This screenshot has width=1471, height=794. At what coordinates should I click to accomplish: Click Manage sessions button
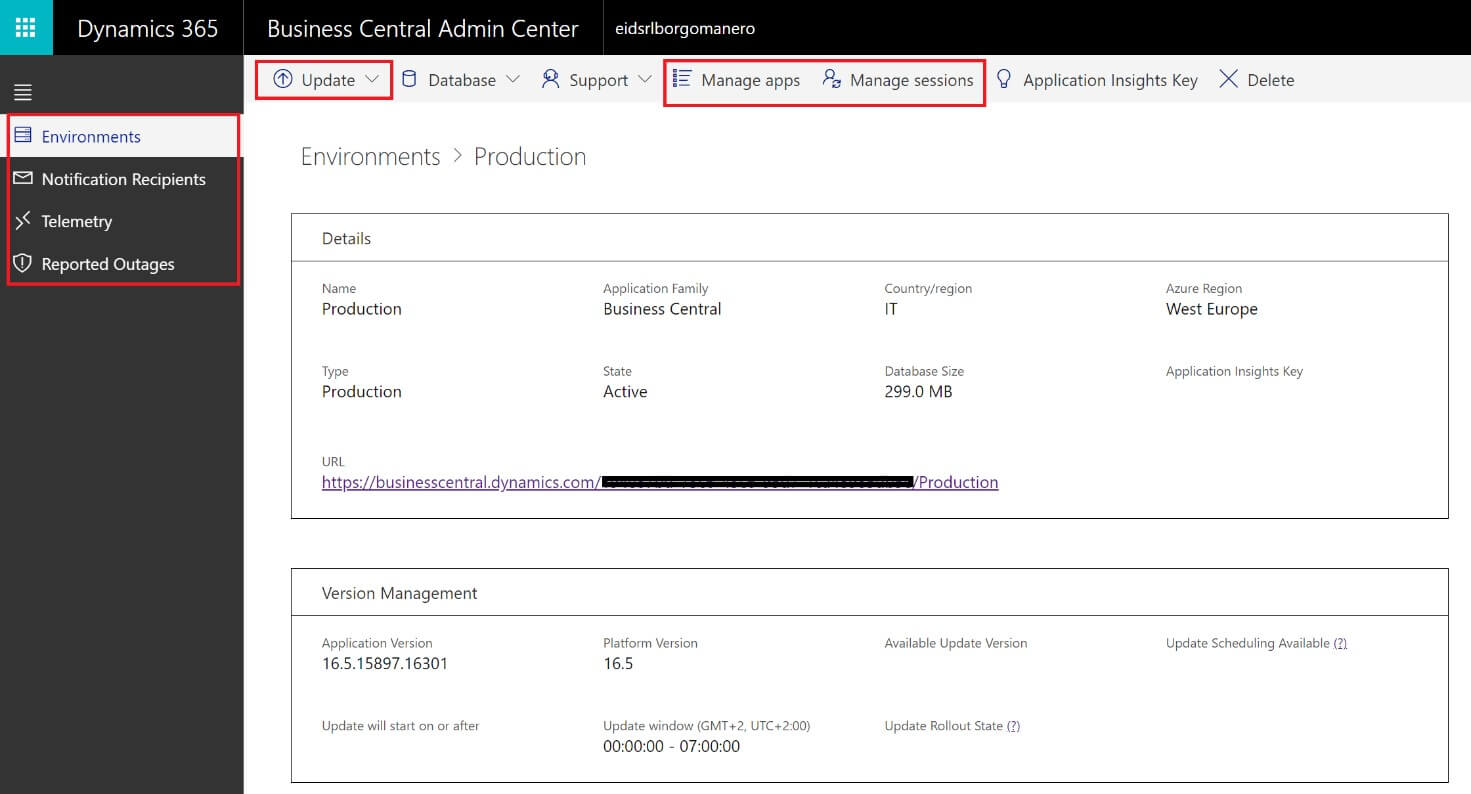pyautogui.click(x=898, y=80)
